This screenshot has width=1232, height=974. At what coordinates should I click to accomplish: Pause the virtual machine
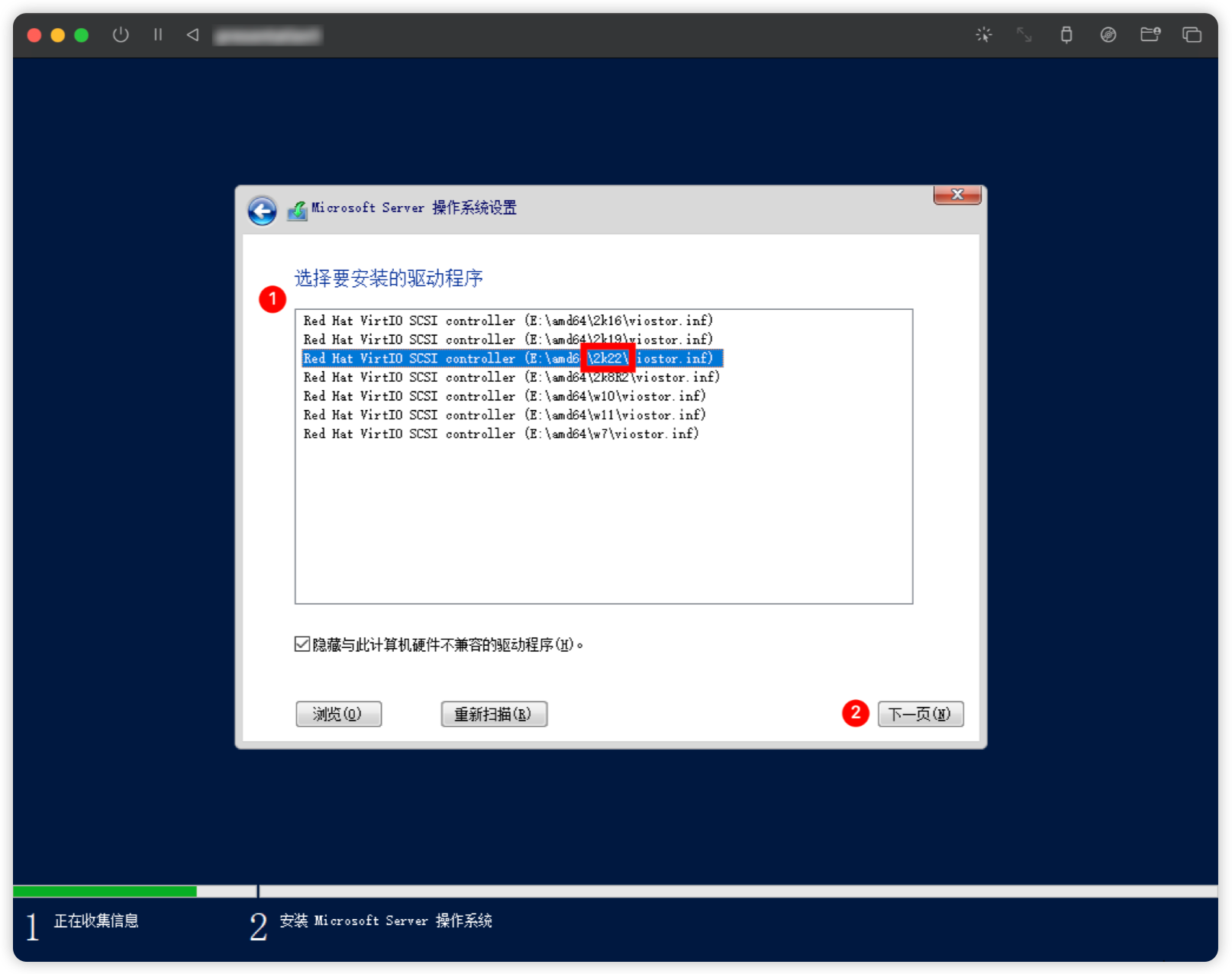click(158, 34)
